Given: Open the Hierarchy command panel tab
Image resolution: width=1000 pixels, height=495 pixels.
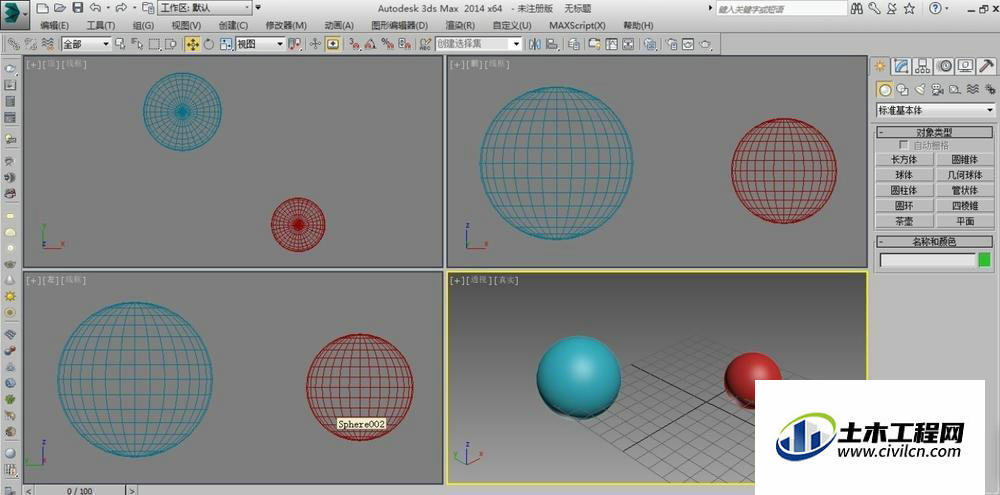Looking at the screenshot, I should (922, 66).
